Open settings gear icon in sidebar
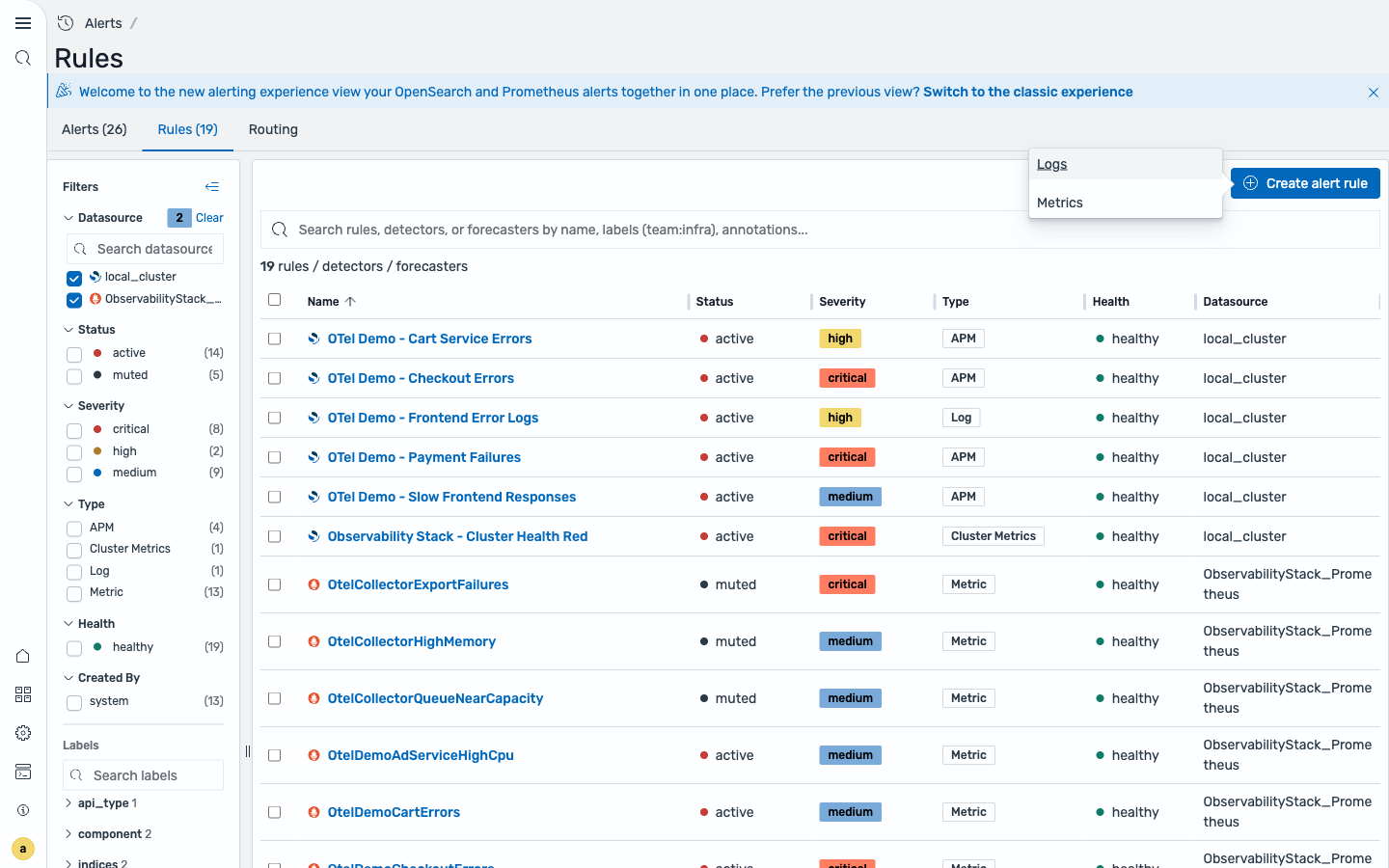Screen dimensions: 1389x868 pos(23,733)
